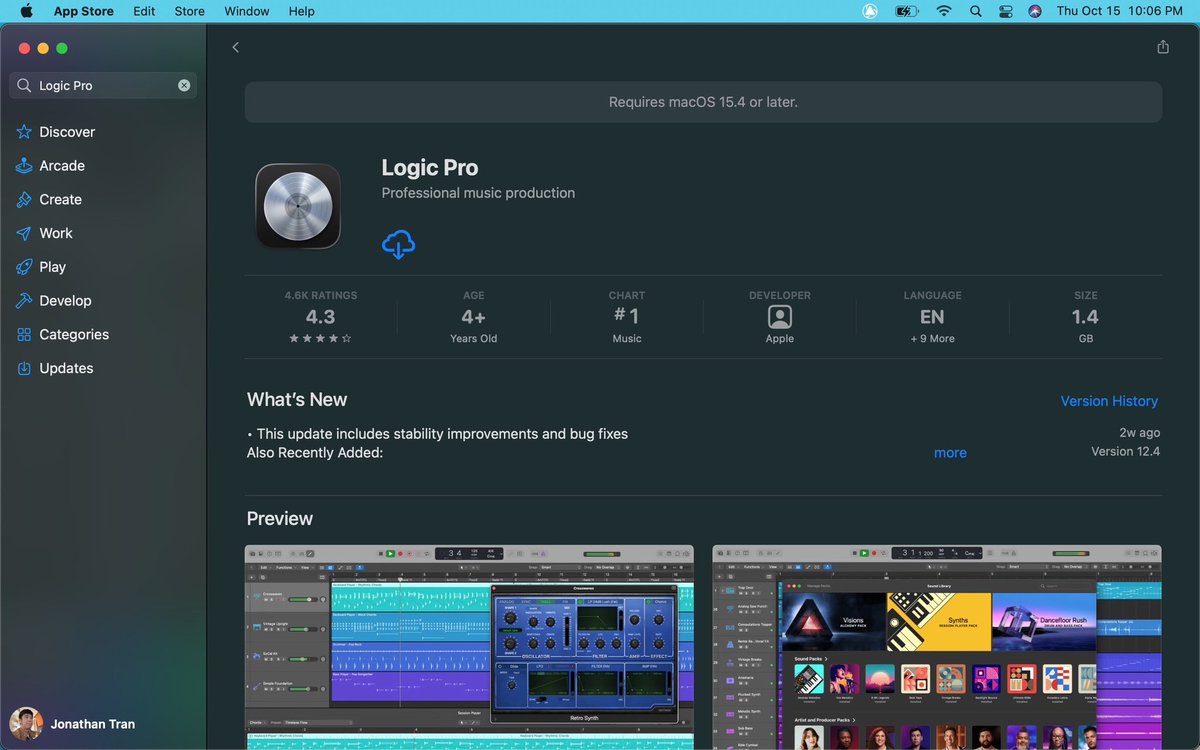
Task: Open the Edit menu
Action: 144,11
